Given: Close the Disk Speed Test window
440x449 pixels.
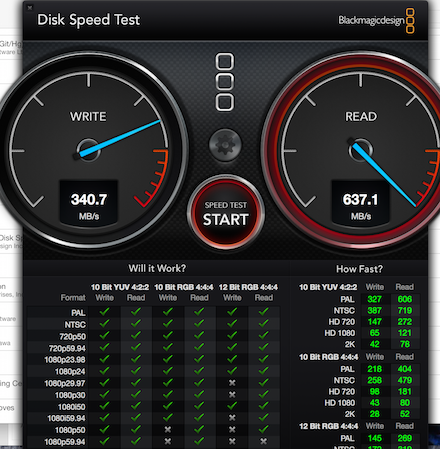Looking at the screenshot, I should tap(30, 8).
